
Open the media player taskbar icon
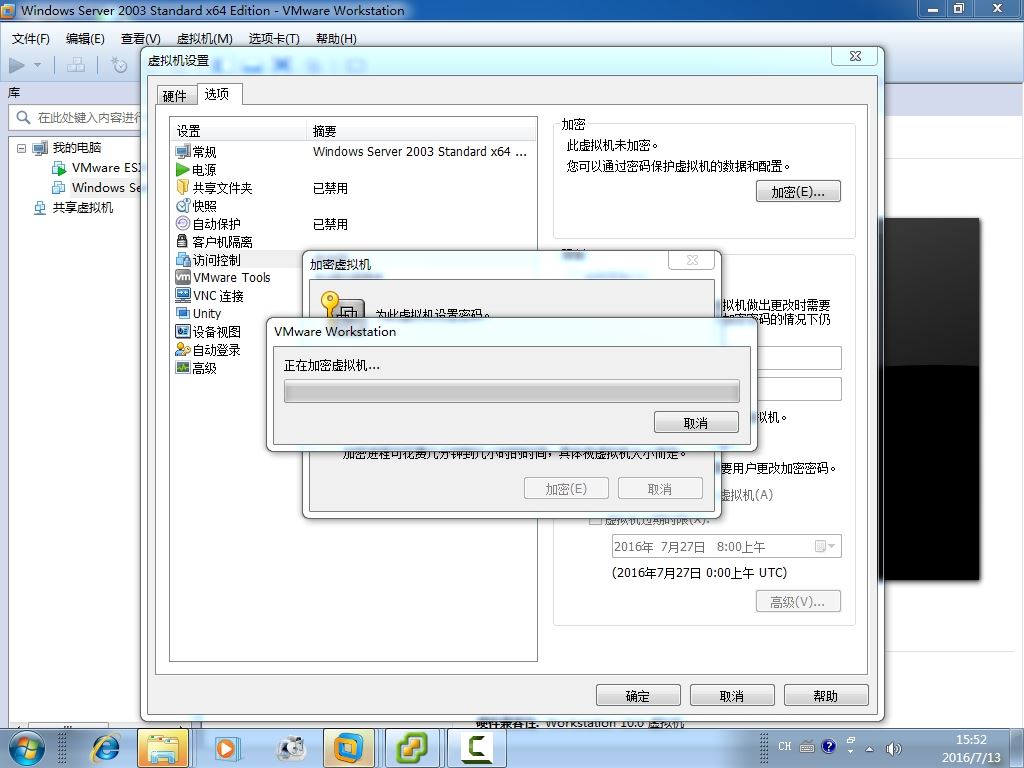(228, 747)
